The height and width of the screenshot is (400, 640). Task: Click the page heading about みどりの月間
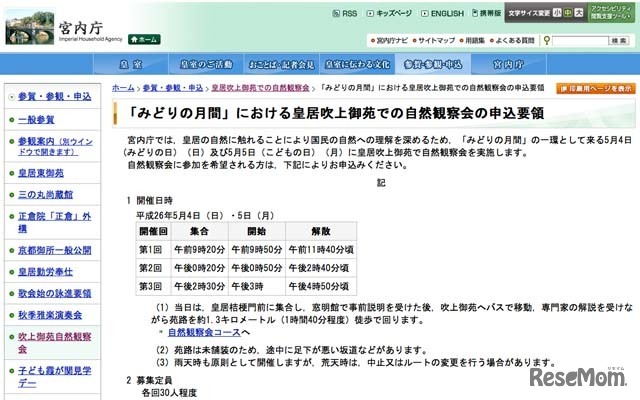pos(336,113)
